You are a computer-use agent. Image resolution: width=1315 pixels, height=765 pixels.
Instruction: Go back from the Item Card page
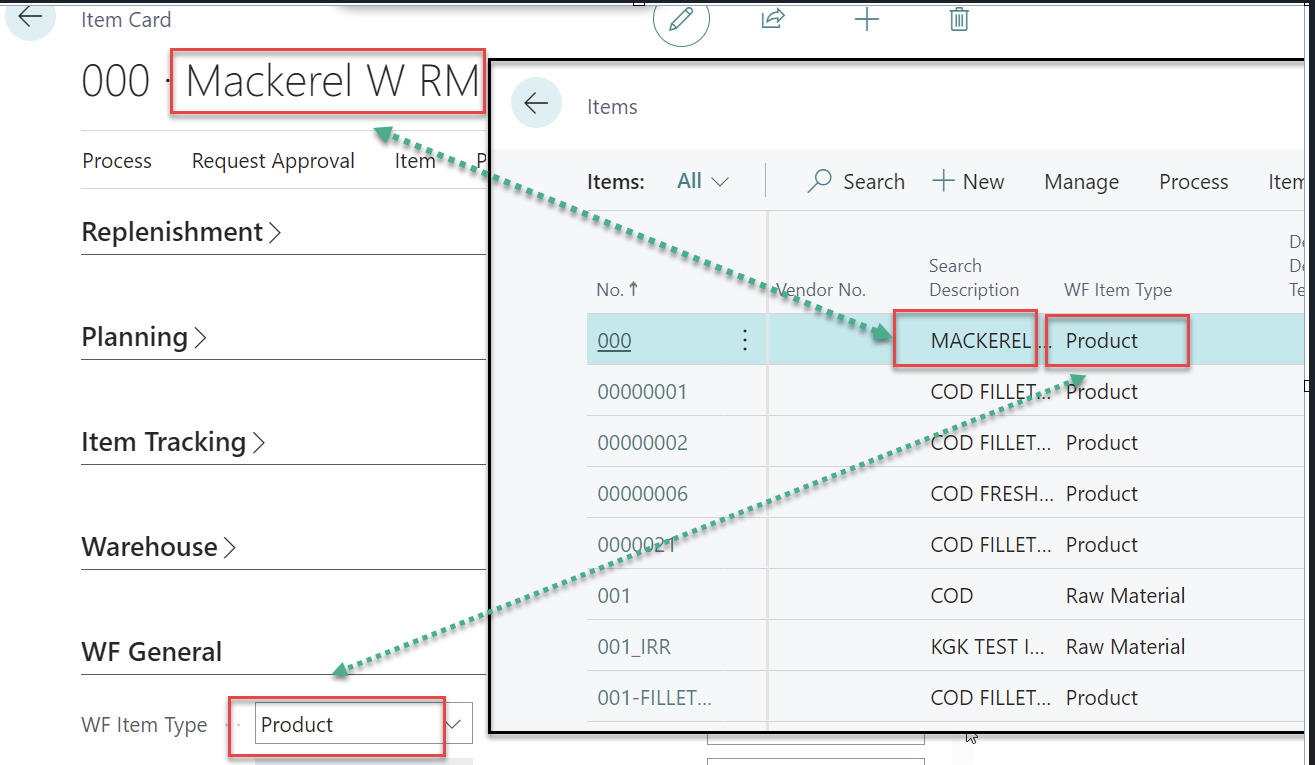[x=30, y=17]
